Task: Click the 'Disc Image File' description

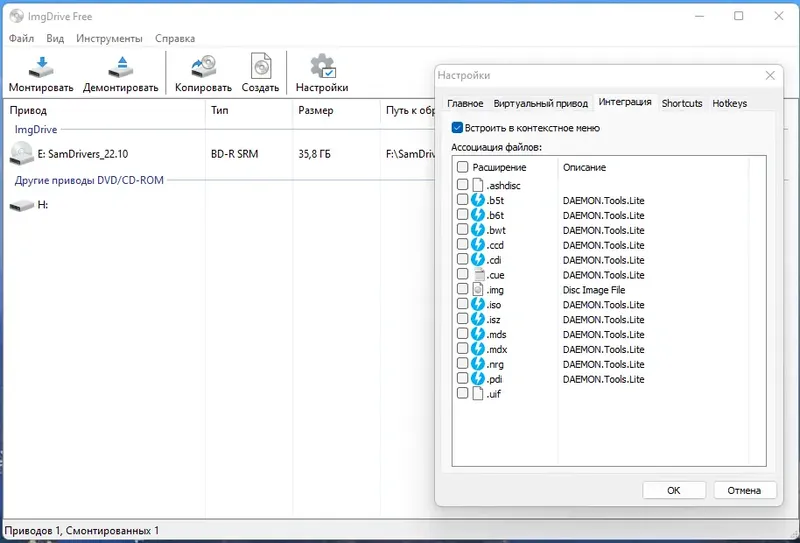Action: [594, 289]
